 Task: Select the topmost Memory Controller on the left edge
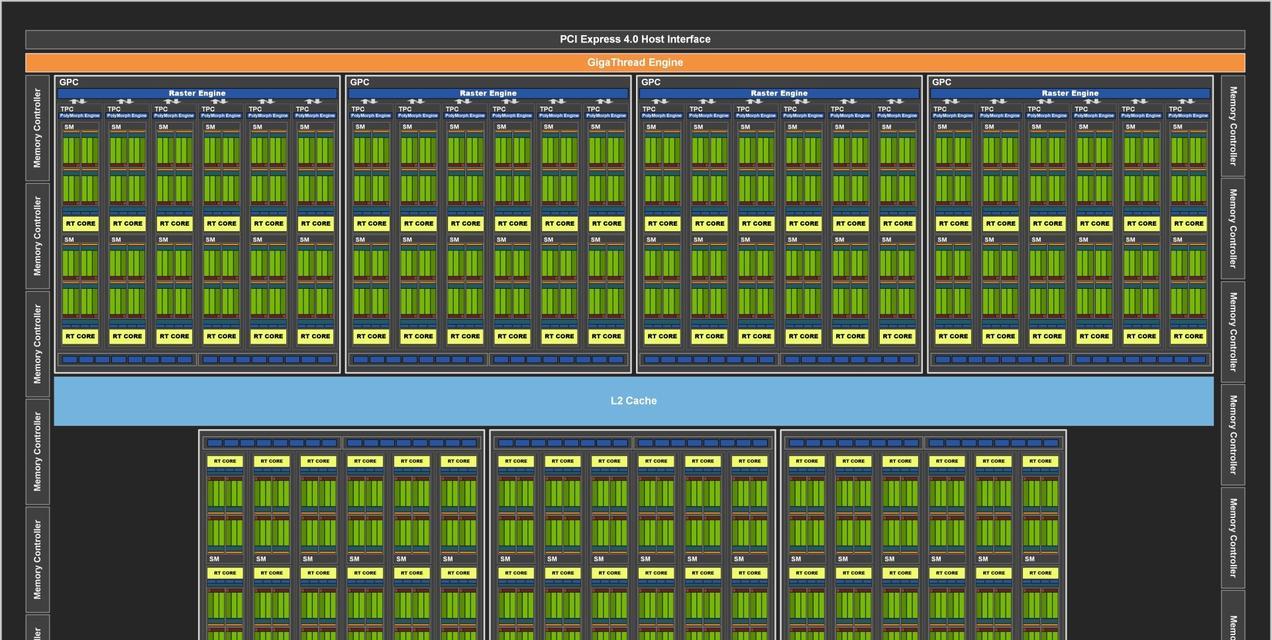coord(37,128)
